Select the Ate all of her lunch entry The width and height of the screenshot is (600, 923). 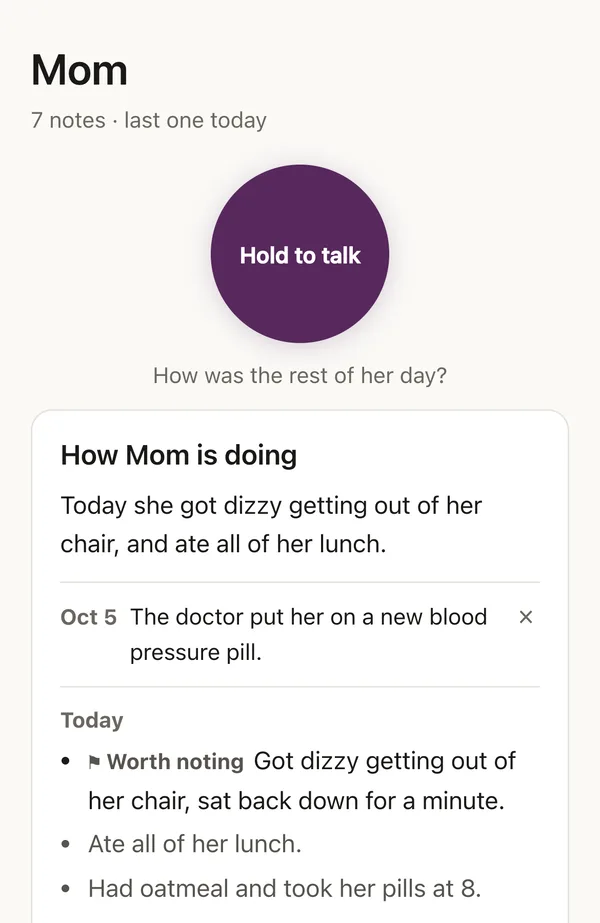[195, 844]
